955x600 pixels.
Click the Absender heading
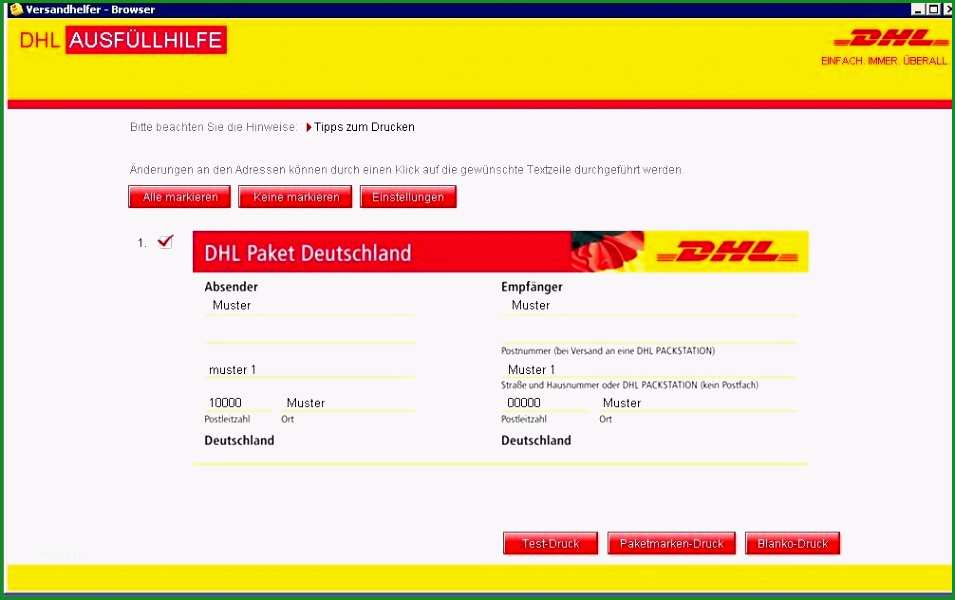(x=231, y=287)
